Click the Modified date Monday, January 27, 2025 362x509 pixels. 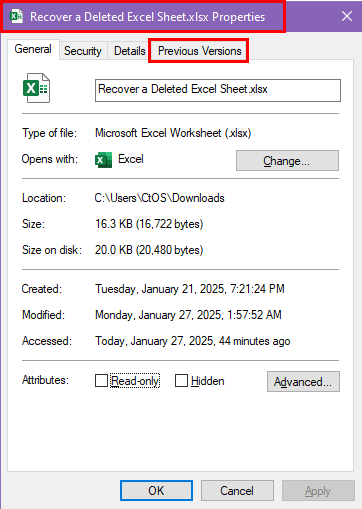tap(188, 315)
